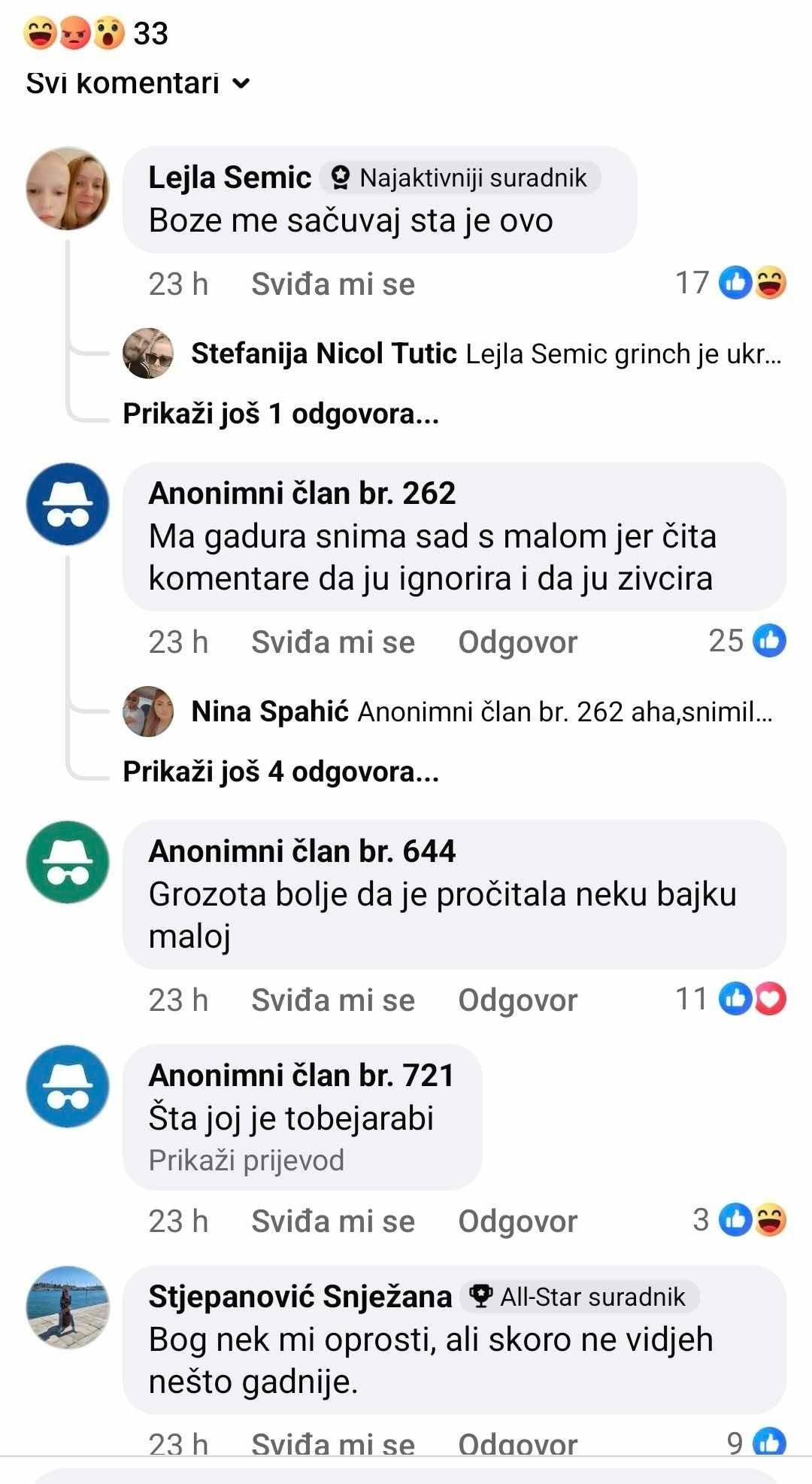812x1484 pixels.
Task: Reply to anonymous member 721's comment
Action: pyautogui.click(x=518, y=1221)
